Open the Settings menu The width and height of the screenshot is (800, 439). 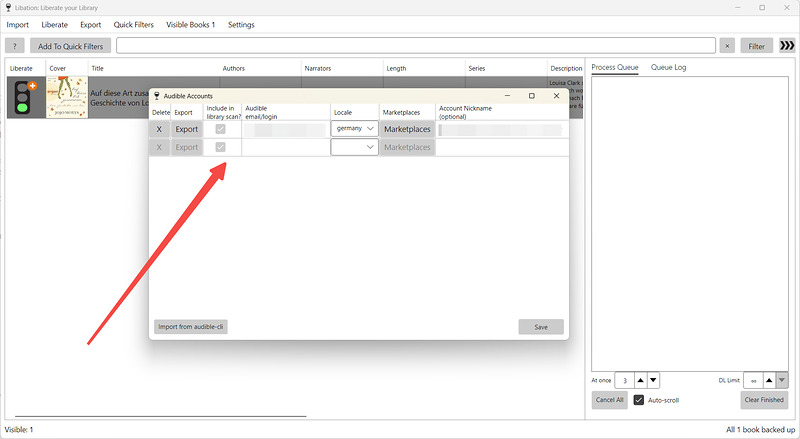[241, 25]
